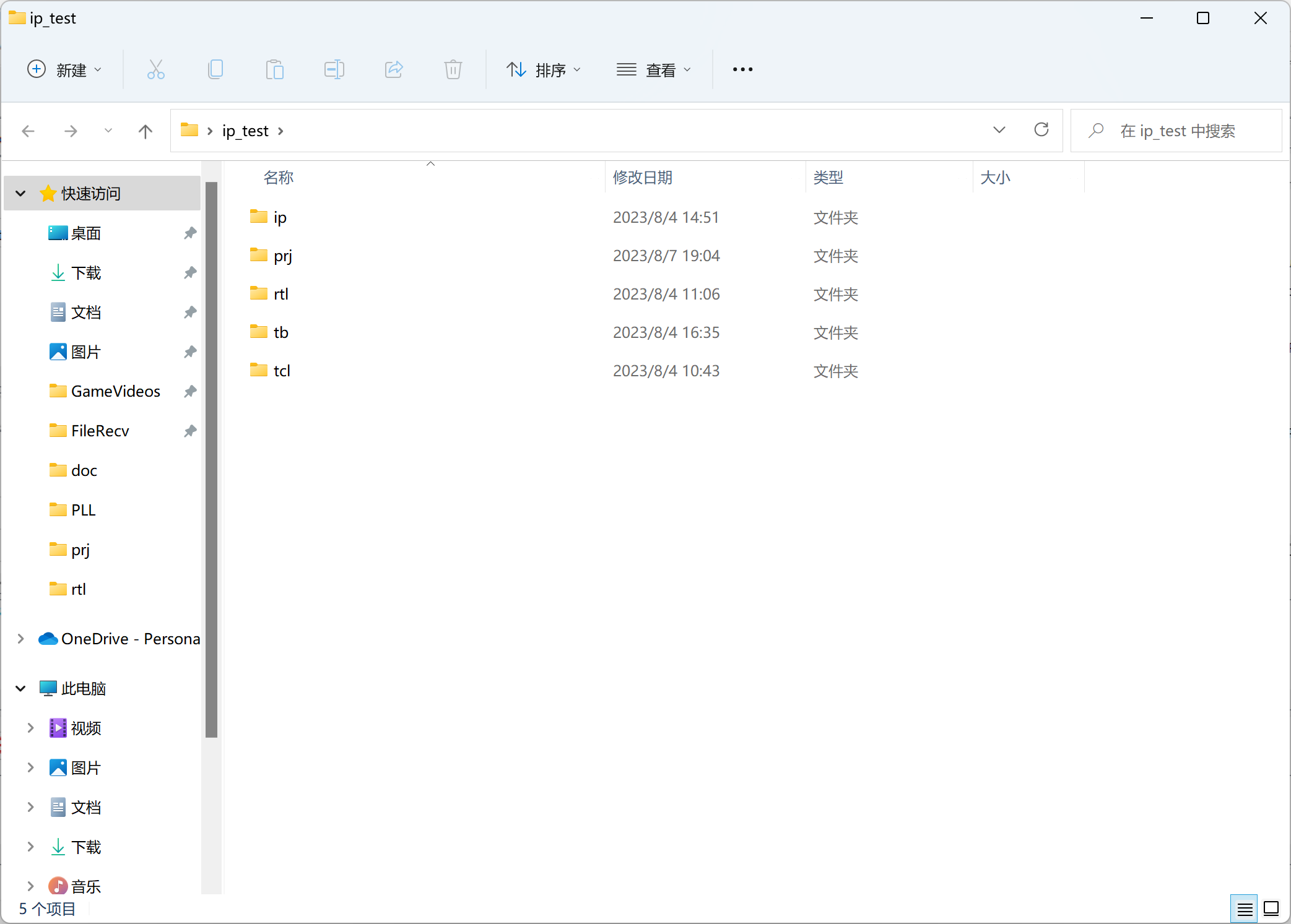Screen dimensions: 1291x924
Task: Open address bar history dropdown
Action: click(999, 130)
